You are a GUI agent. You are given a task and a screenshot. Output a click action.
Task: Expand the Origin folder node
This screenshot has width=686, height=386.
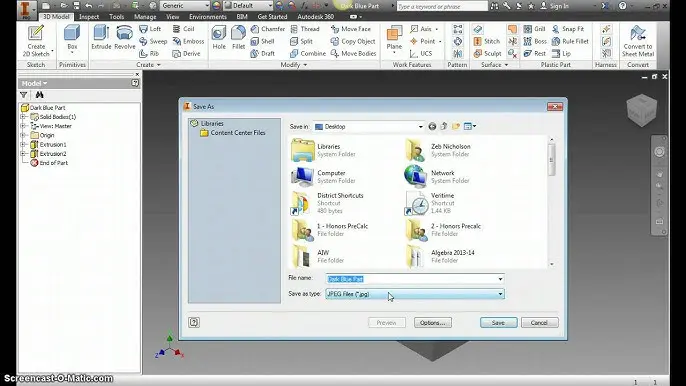pos(23,135)
